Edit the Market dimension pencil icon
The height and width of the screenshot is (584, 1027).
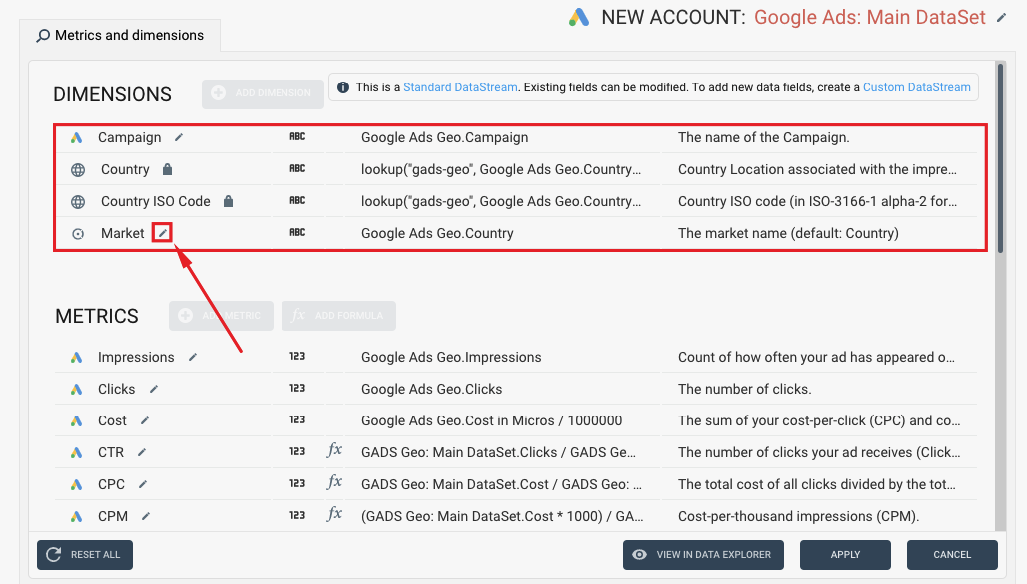coord(162,232)
